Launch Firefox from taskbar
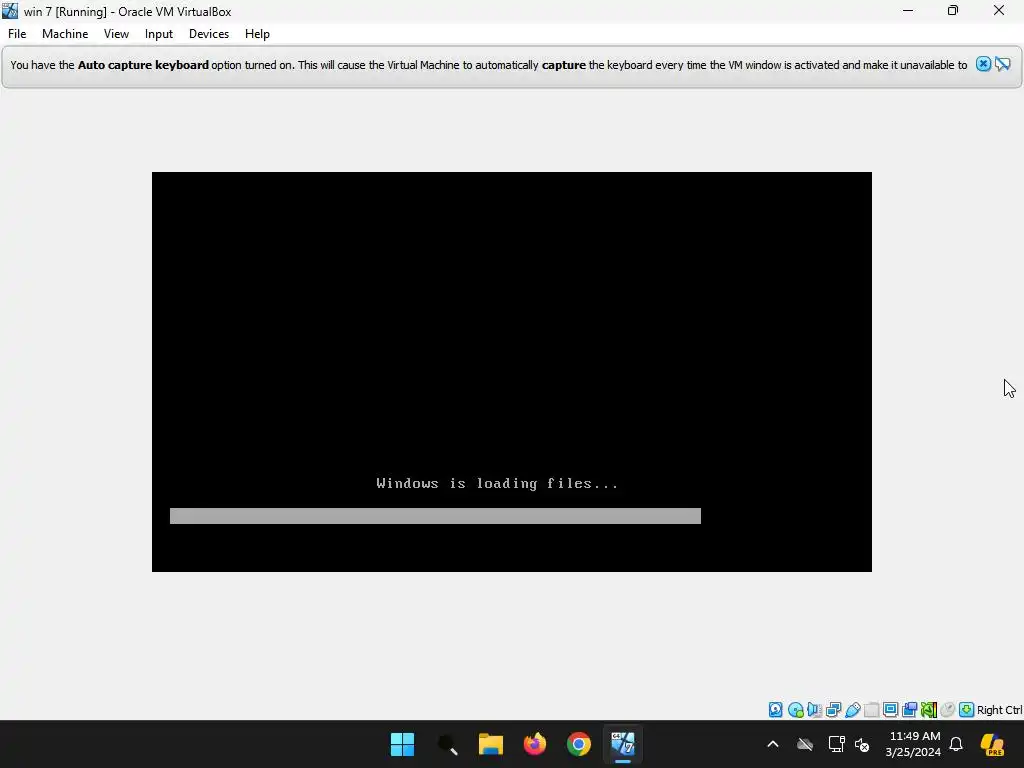Viewport: 1024px width, 768px height. 535,744
